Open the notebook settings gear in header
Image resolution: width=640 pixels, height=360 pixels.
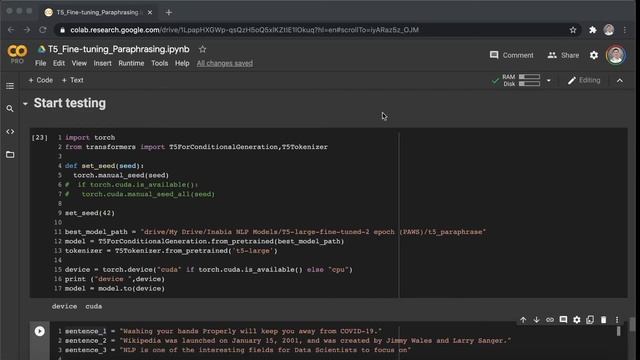click(x=594, y=55)
